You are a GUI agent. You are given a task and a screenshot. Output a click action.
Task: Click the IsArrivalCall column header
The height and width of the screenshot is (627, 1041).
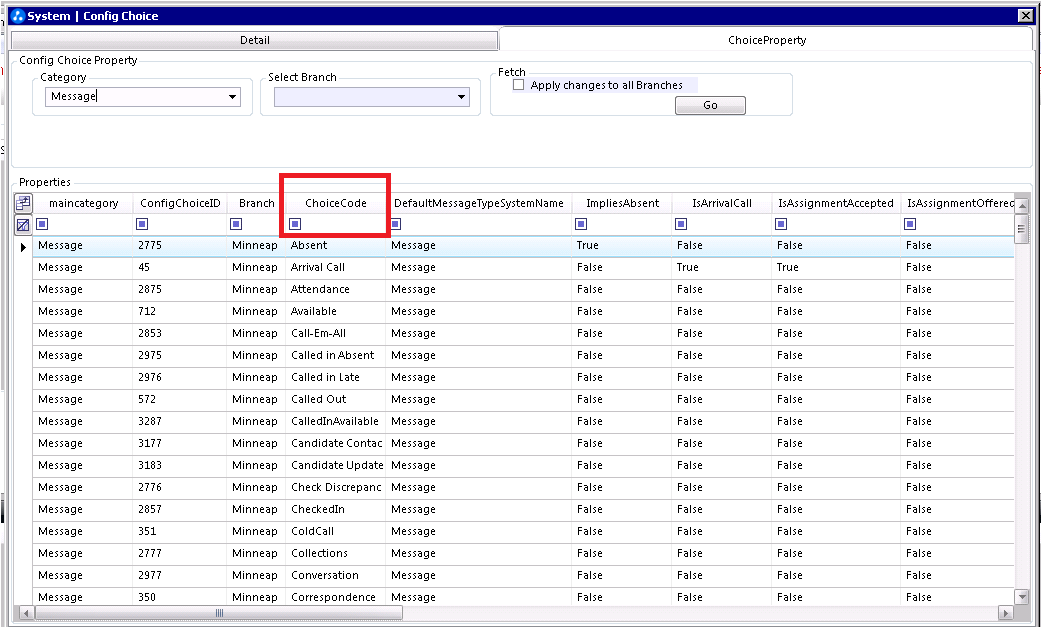722,203
